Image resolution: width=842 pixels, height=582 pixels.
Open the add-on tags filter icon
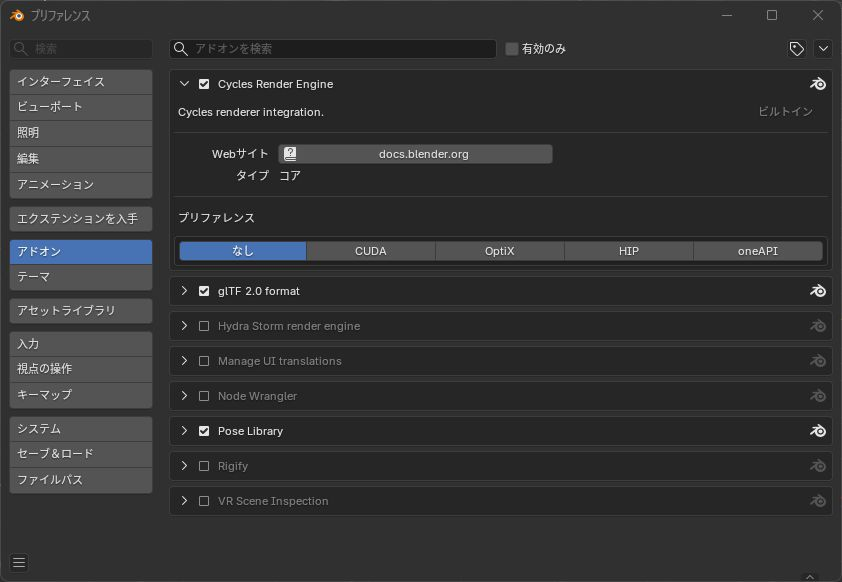coord(796,49)
